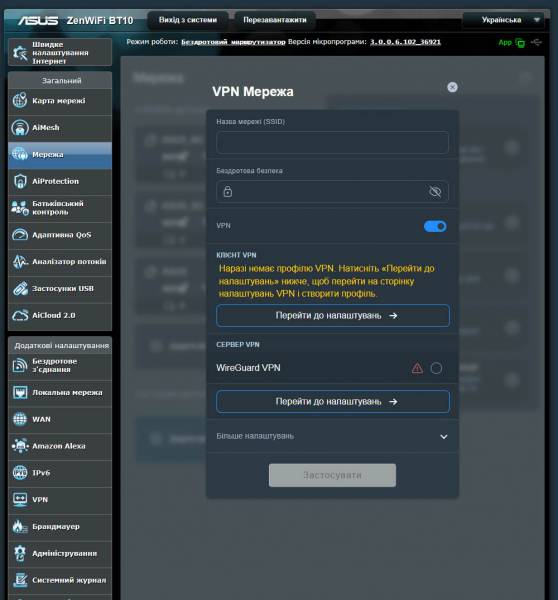The width and height of the screenshot is (558, 600).
Task: Click the Адміністрування gear icon
Action: coord(20,553)
